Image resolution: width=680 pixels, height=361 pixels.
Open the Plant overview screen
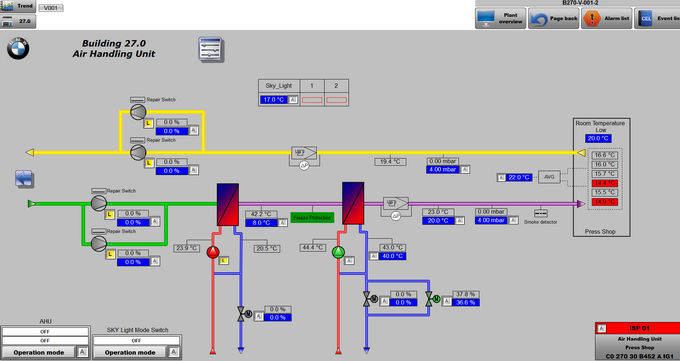click(500, 18)
